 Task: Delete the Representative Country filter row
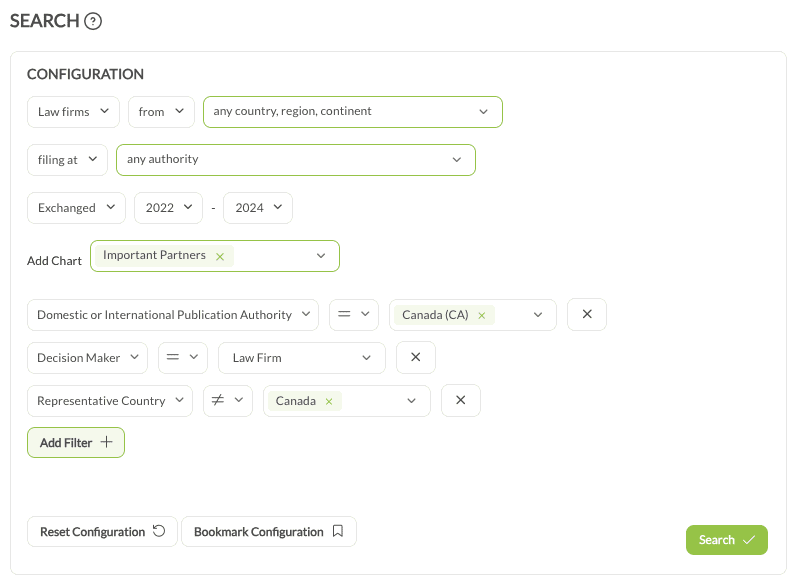pyautogui.click(x=461, y=401)
